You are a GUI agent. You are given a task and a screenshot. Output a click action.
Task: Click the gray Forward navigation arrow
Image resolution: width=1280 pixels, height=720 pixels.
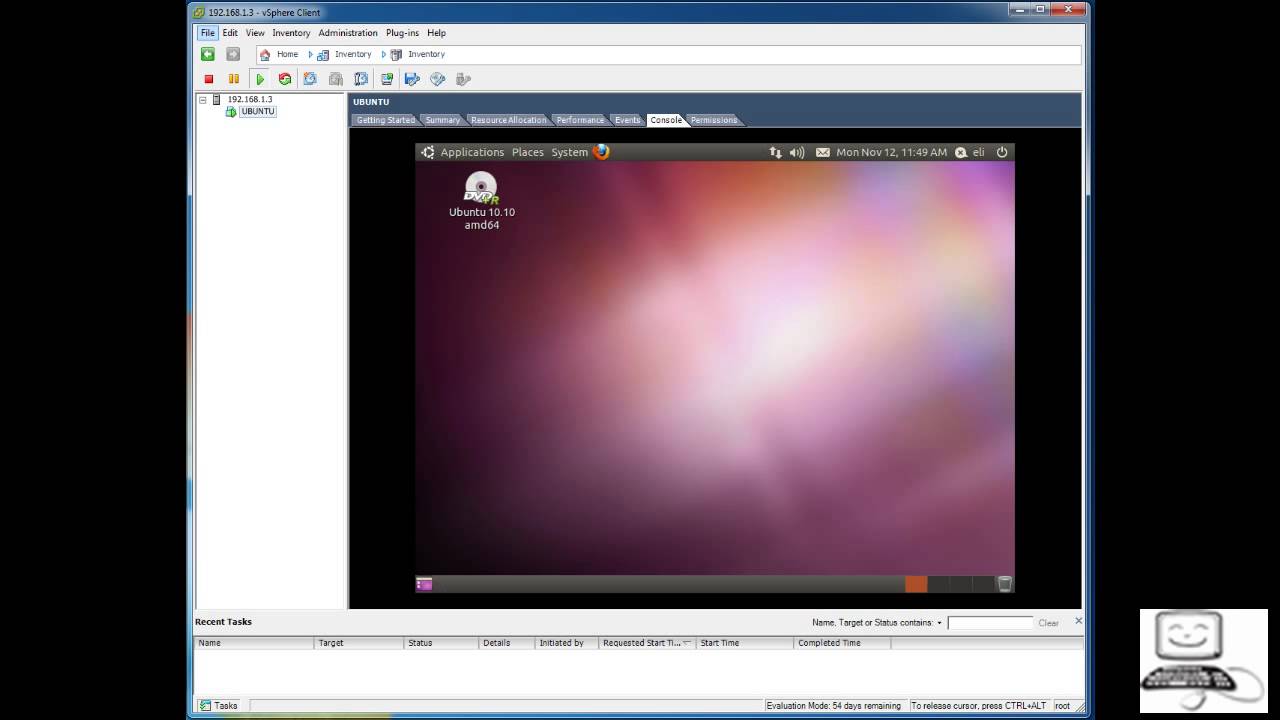click(233, 54)
